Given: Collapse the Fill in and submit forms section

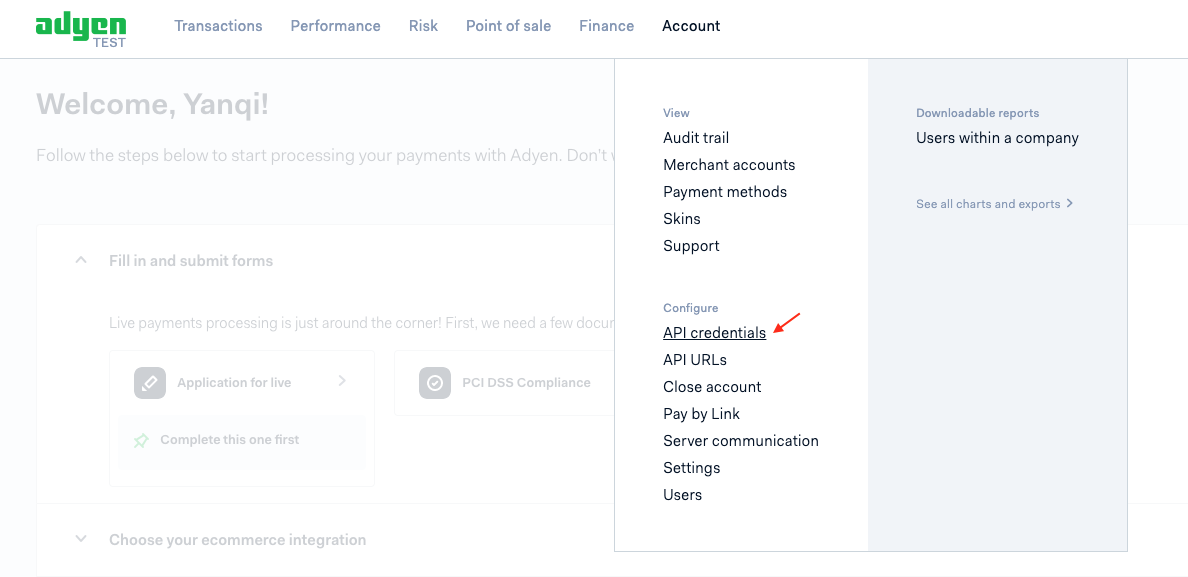Looking at the screenshot, I should point(81,260).
